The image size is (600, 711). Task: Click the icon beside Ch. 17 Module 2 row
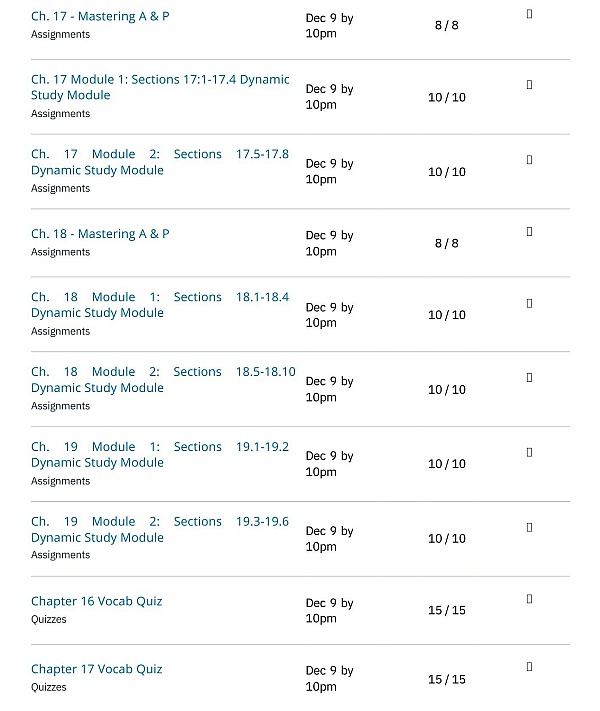coord(529,160)
